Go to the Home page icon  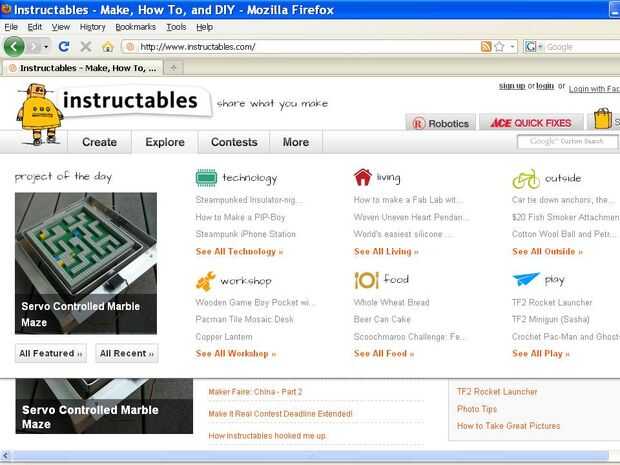click(x=107, y=47)
